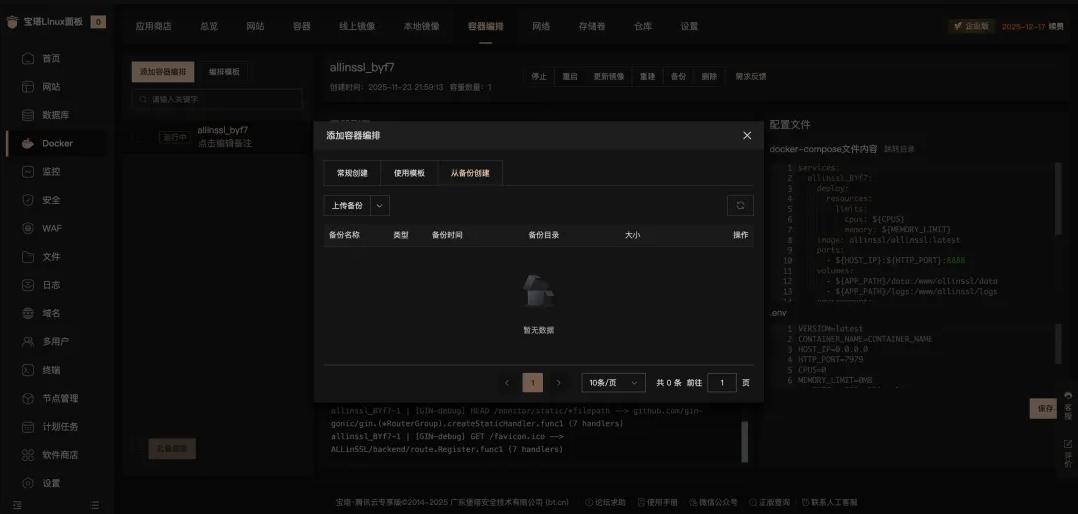Switch to the 使用模板 tab
This screenshot has height=514, width=1078.
click(409, 173)
